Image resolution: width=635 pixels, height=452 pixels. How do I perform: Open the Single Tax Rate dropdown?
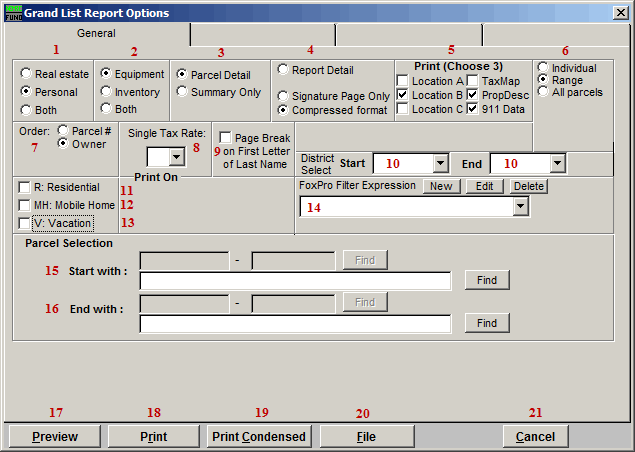(x=176, y=157)
